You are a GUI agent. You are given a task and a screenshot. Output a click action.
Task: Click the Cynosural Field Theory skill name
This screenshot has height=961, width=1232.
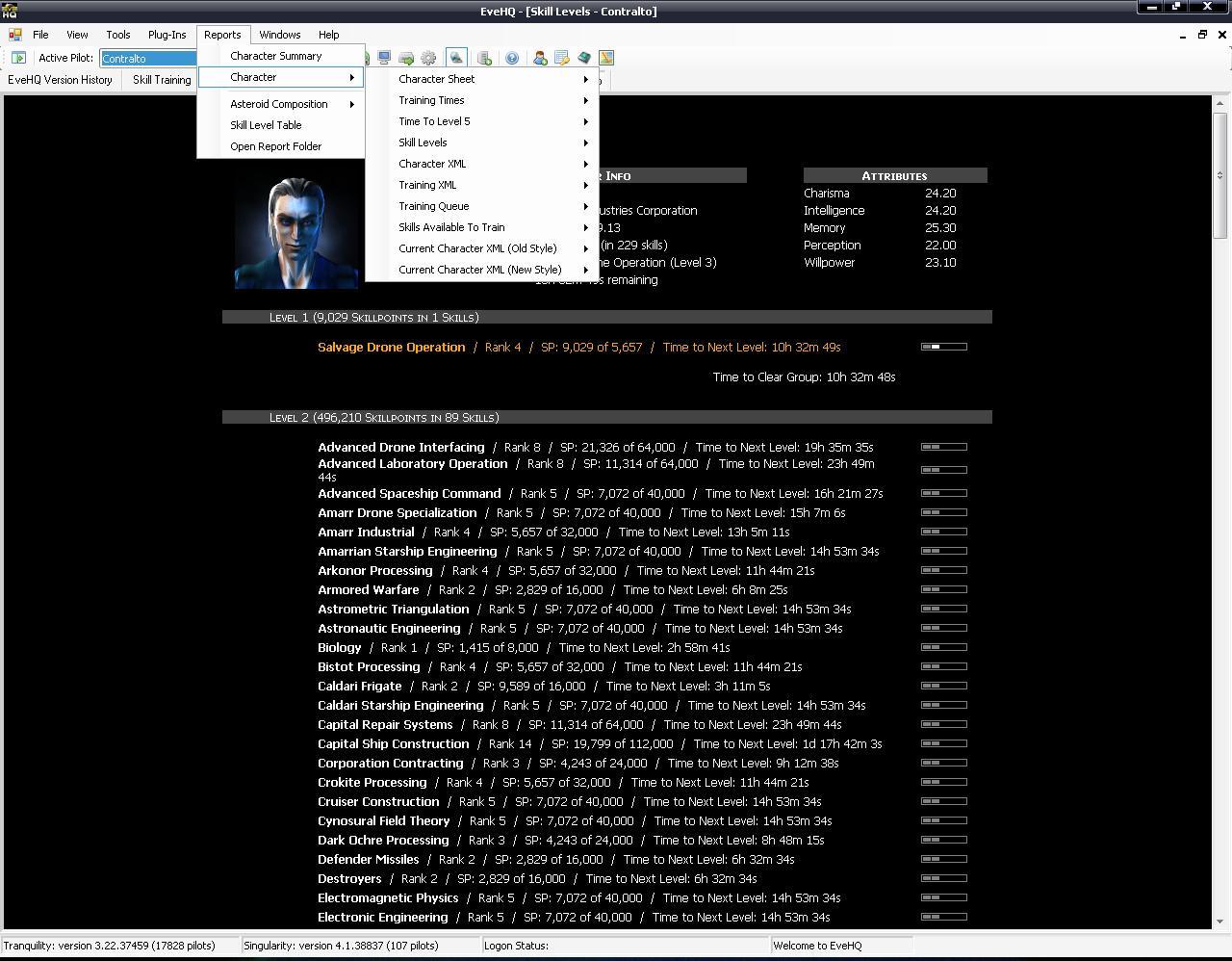pos(384,820)
